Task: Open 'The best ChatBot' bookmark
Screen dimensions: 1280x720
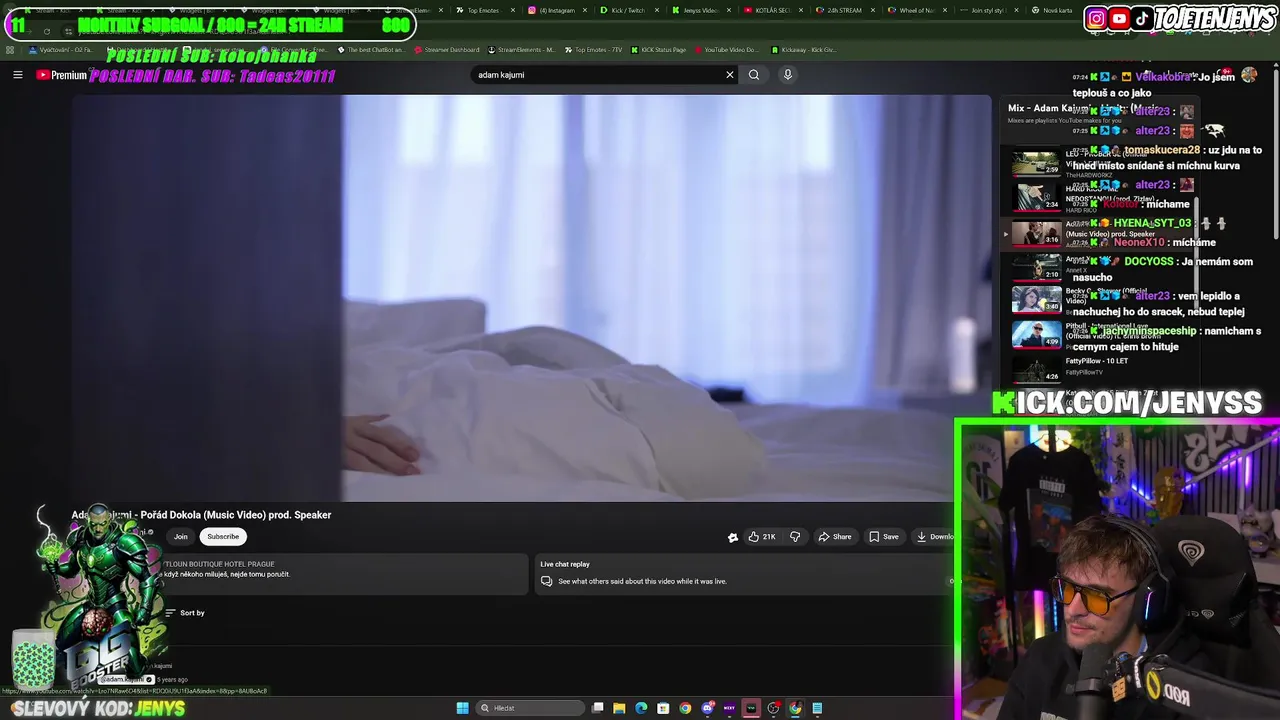Action: (x=371, y=49)
